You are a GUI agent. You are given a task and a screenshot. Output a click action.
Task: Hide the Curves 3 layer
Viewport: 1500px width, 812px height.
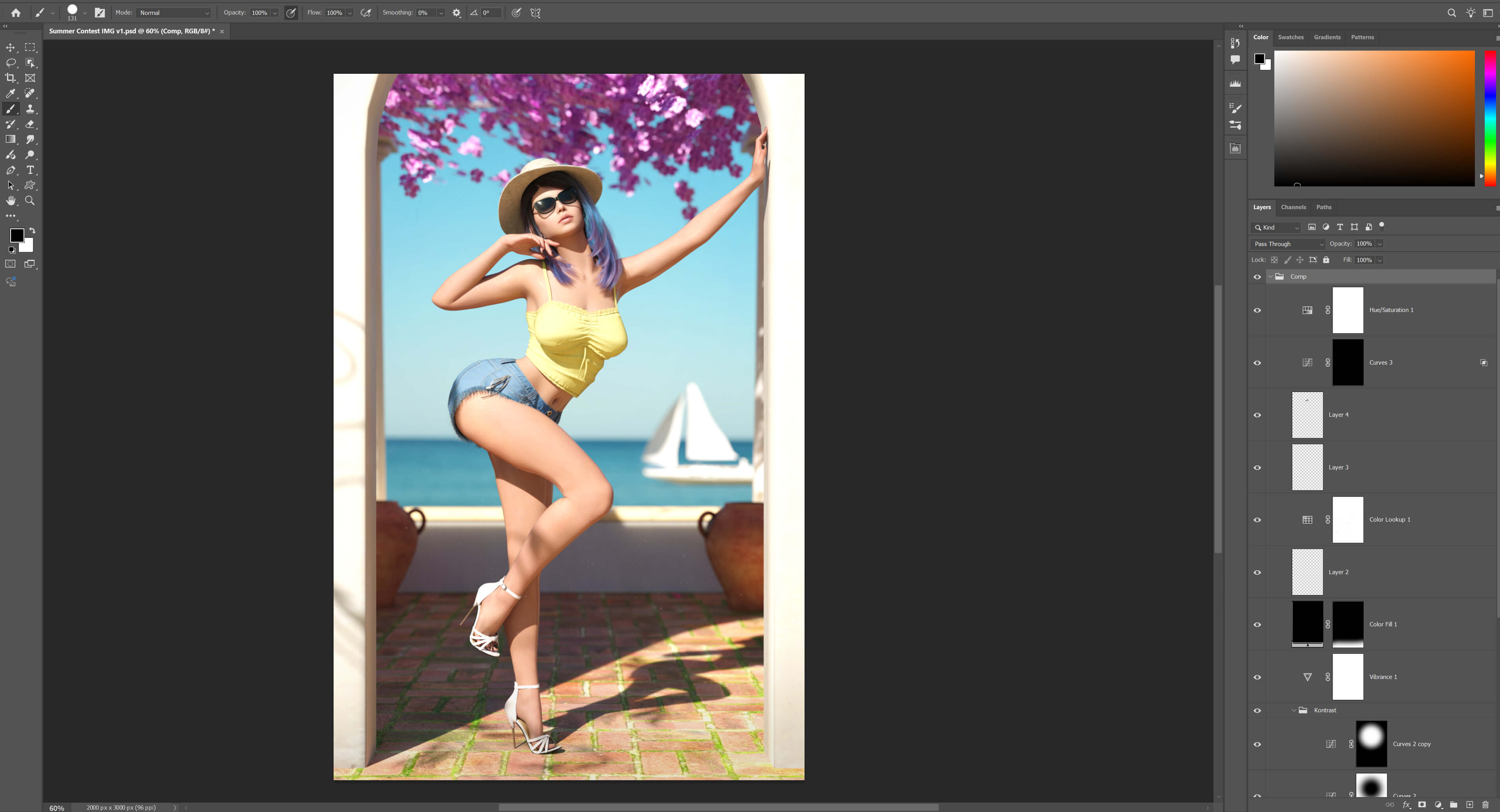tap(1257, 362)
